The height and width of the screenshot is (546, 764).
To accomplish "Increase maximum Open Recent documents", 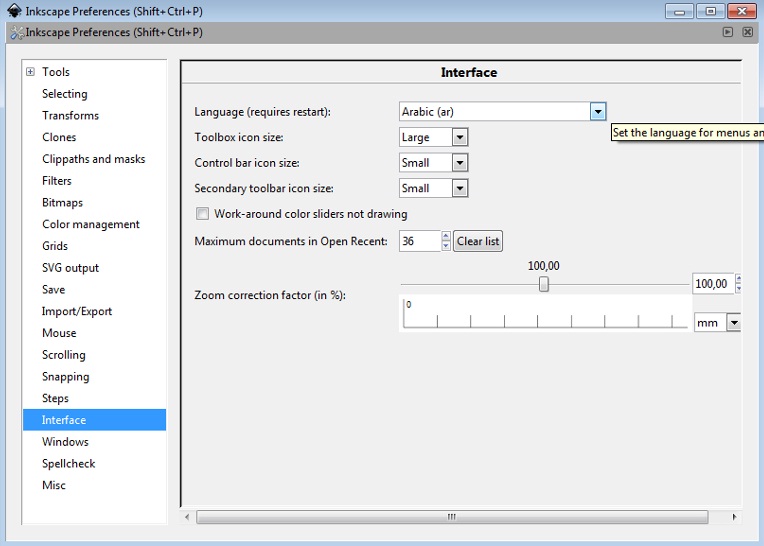I will 446,236.
